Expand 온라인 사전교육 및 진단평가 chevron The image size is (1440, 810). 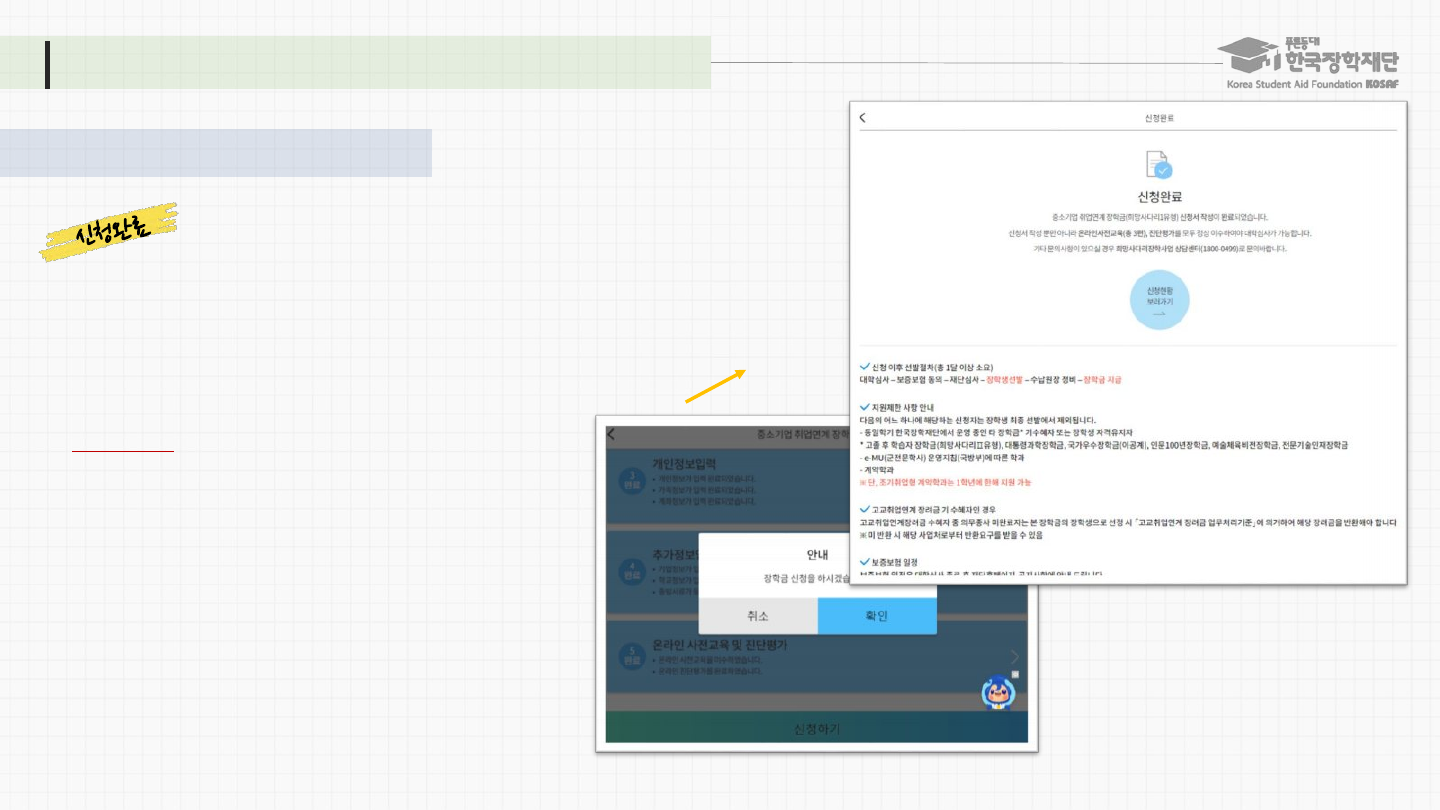pyautogui.click(x=1015, y=656)
